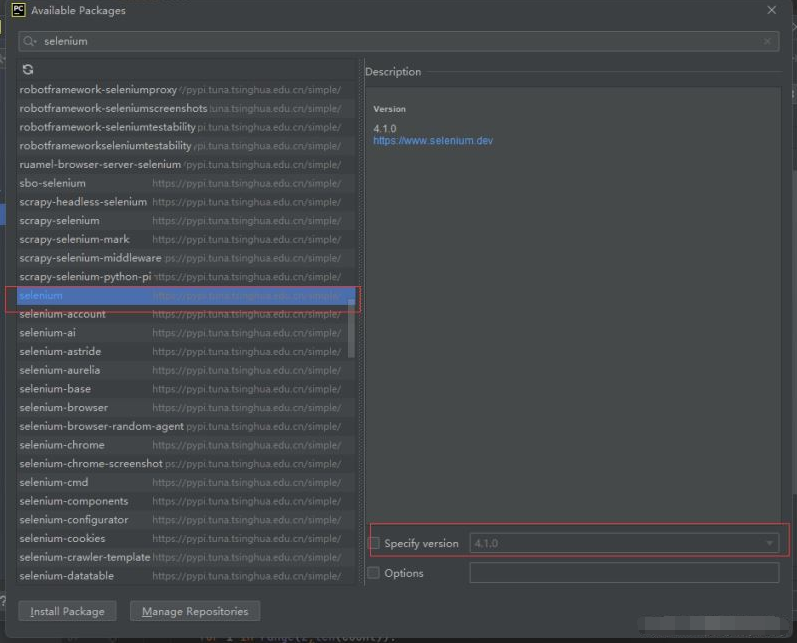
Task: Select selenium-base package
Action: point(186,389)
